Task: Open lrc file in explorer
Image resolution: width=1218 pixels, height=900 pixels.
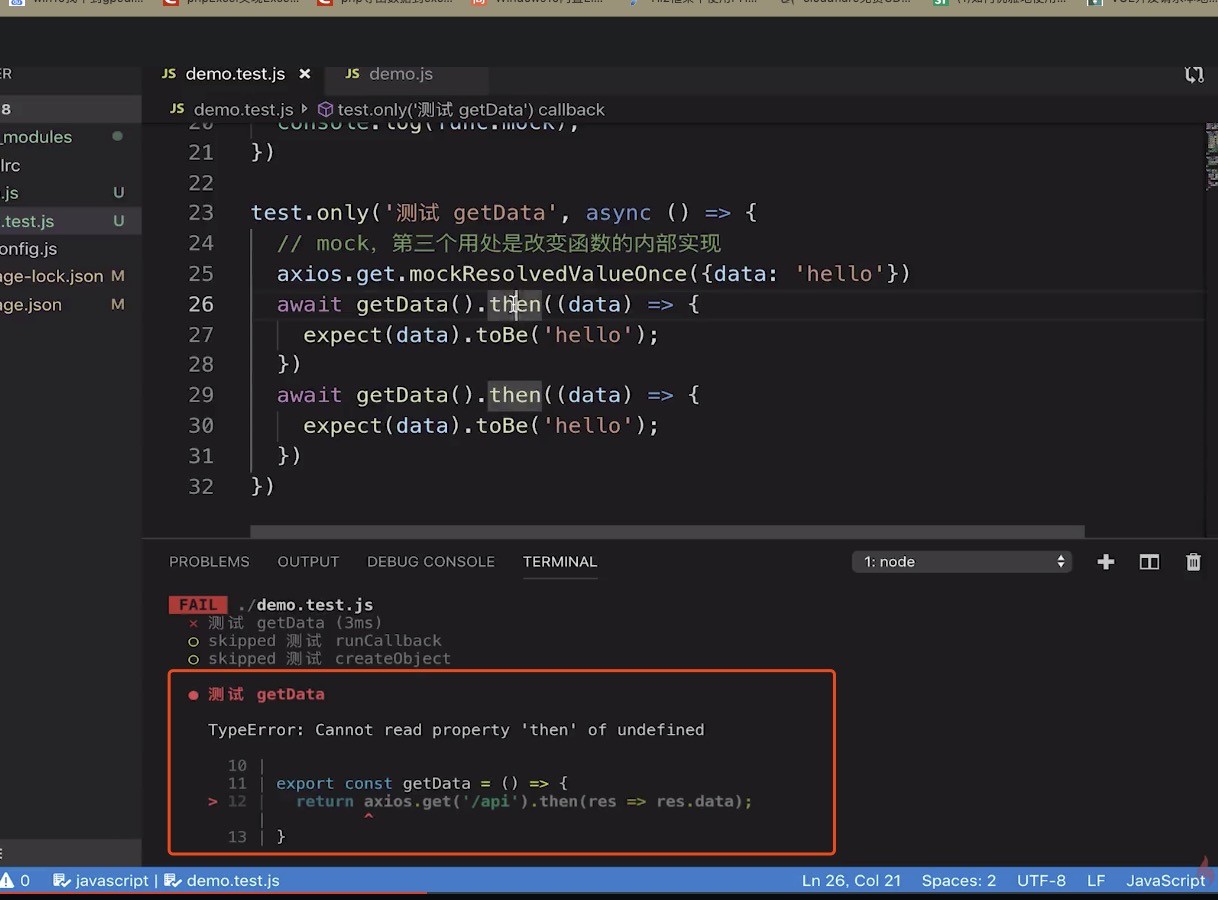Action: coord(70,165)
